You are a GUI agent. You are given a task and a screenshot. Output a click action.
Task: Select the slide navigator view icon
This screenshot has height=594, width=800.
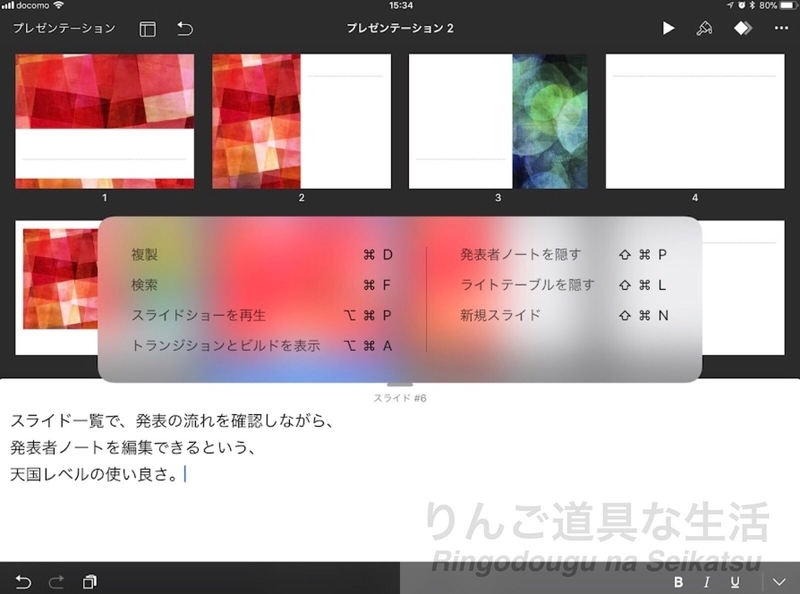click(146, 29)
